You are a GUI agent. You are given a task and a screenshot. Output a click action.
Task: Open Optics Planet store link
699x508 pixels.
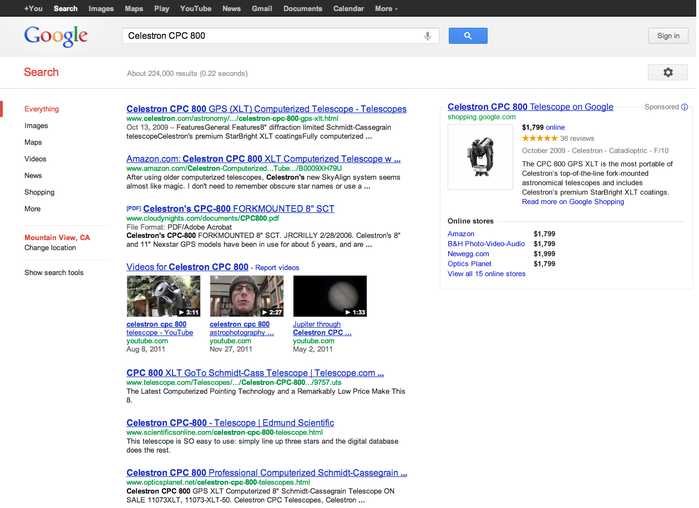469,264
